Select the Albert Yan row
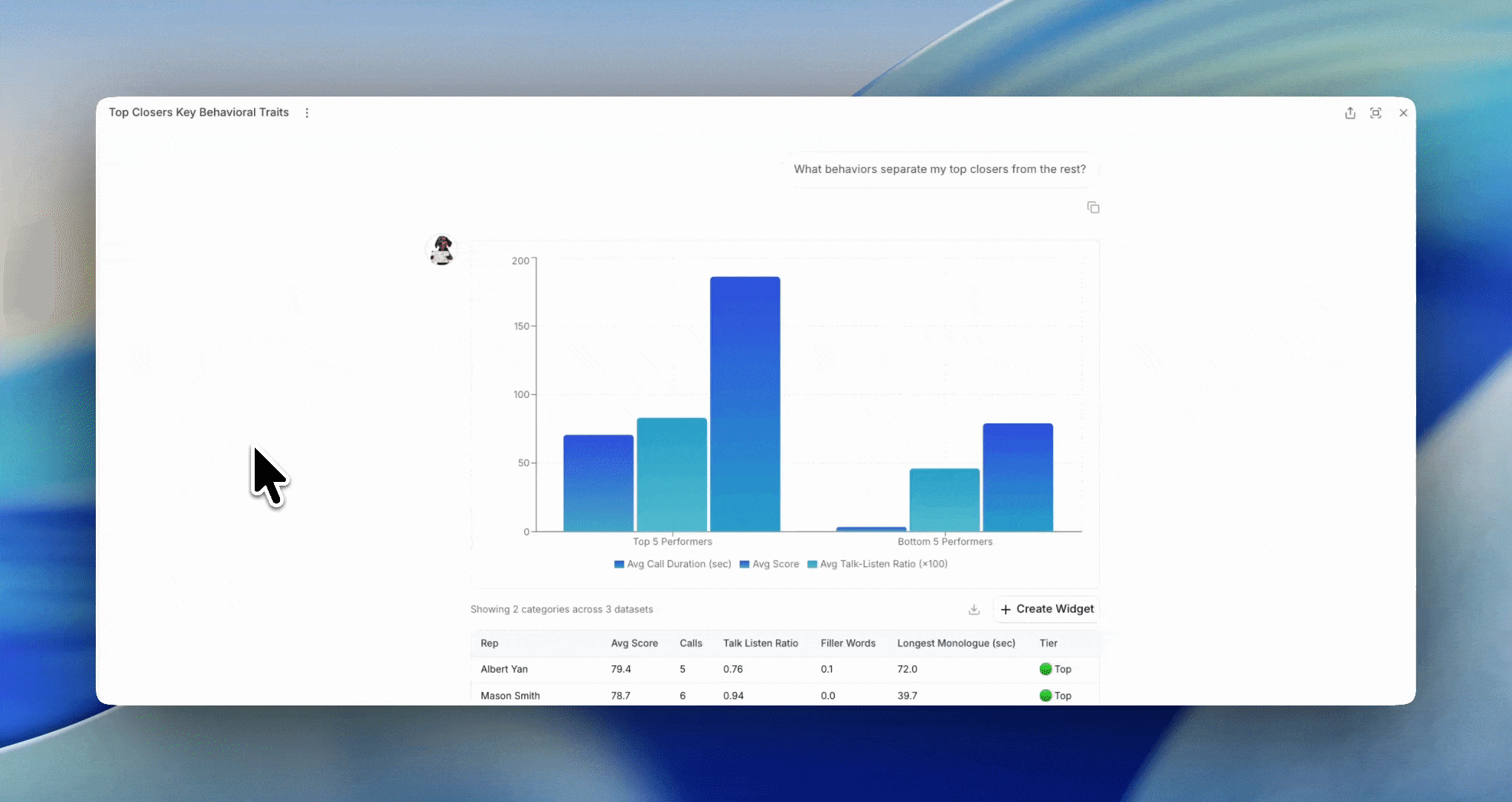 tap(785, 669)
